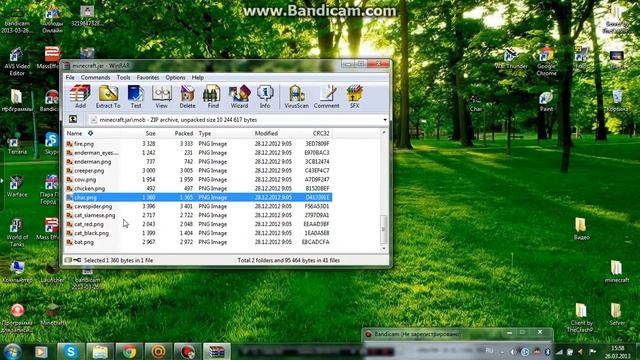Select the cat_black.png file row
The height and width of the screenshot is (360, 640).
coord(198,233)
